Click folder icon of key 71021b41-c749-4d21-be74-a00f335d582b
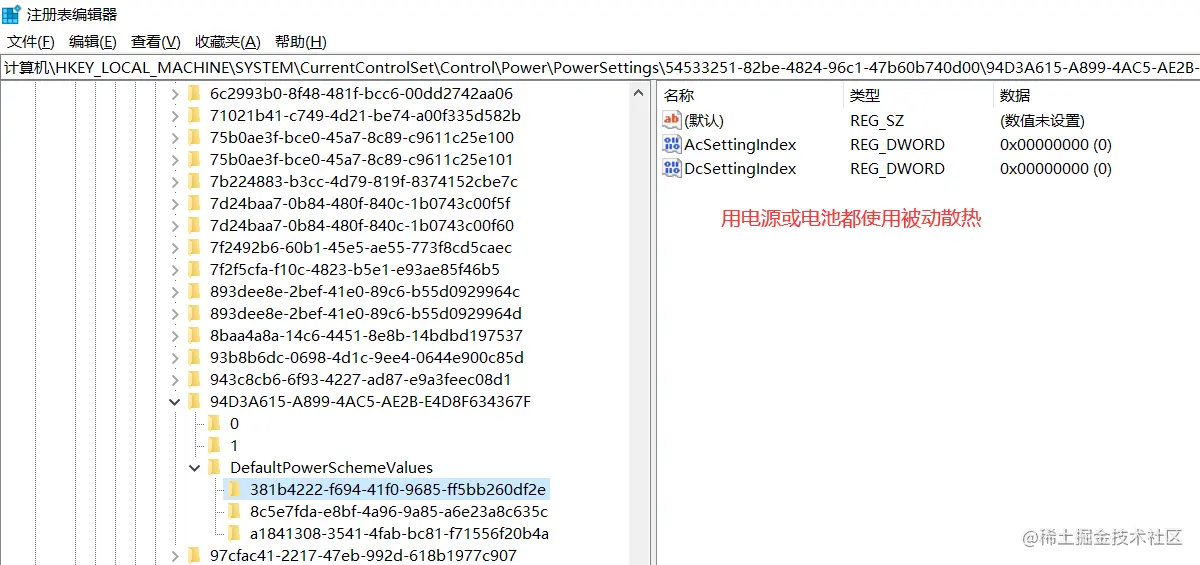1200x565 pixels. click(x=194, y=115)
